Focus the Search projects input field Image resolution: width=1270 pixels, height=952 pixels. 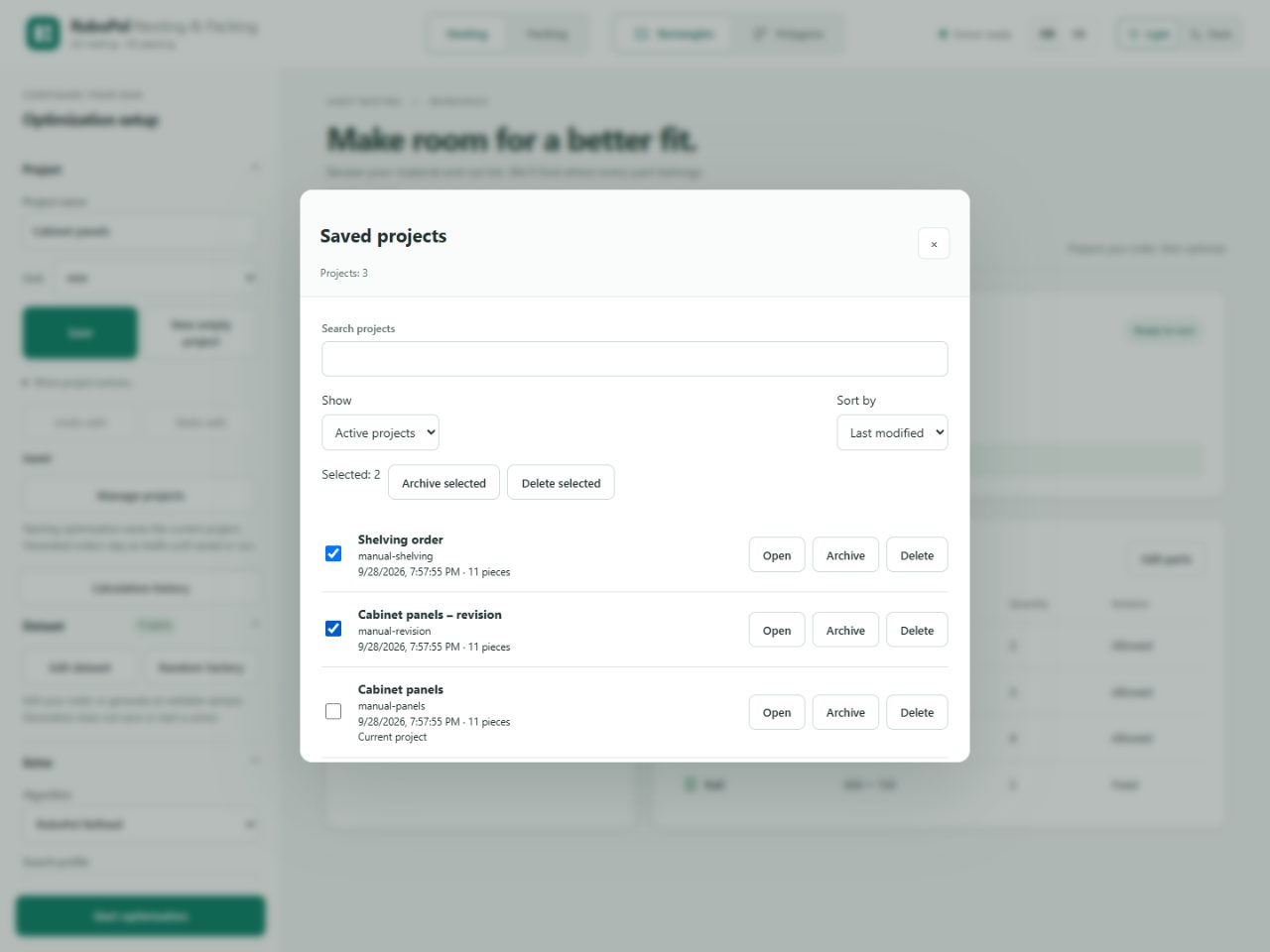(x=635, y=359)
